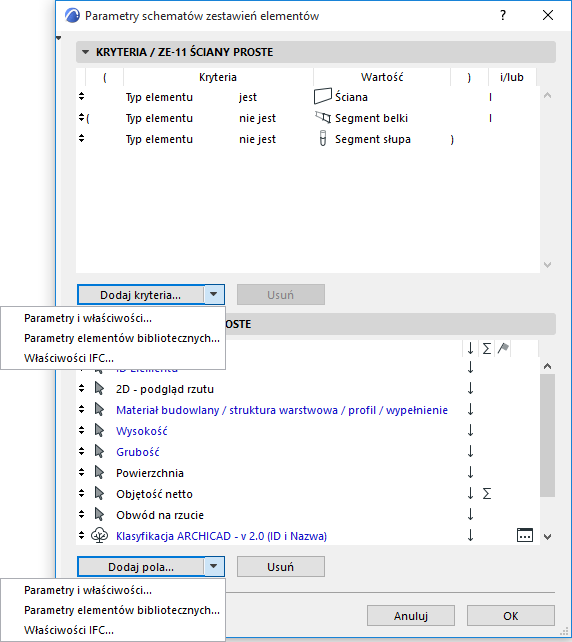The image size is (572, 642).
Task: Open the 'jest' operator in the Ściana row
Action: point(248,97)
